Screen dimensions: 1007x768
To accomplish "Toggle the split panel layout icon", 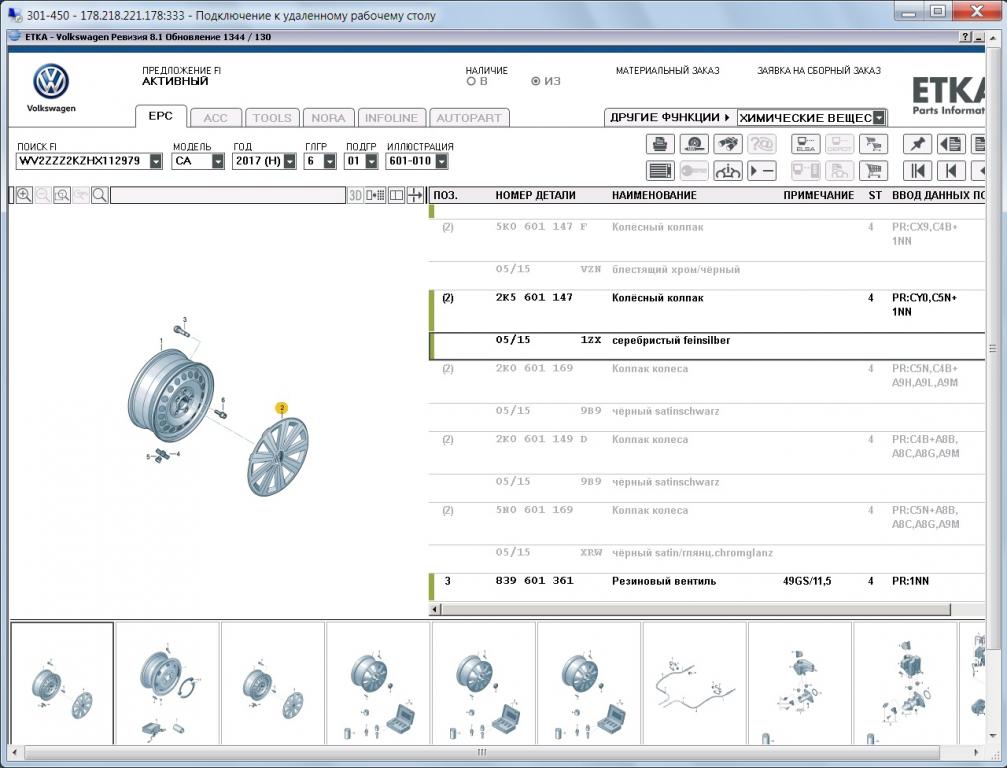I will (396, 195).
